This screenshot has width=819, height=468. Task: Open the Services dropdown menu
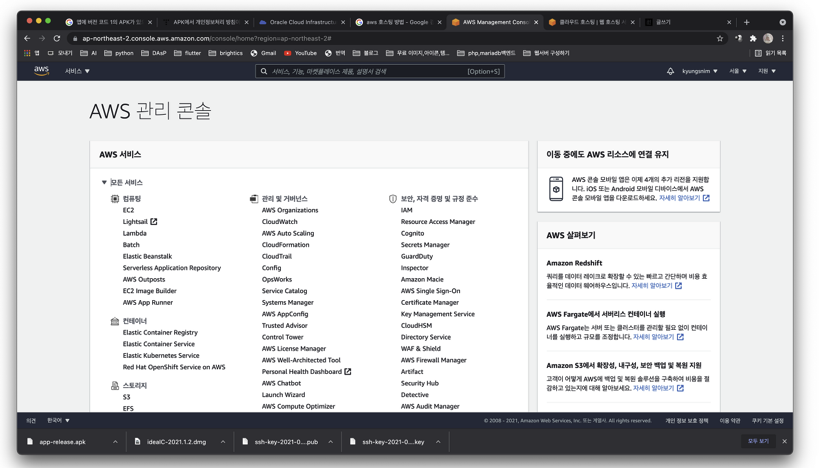(77, 71)
